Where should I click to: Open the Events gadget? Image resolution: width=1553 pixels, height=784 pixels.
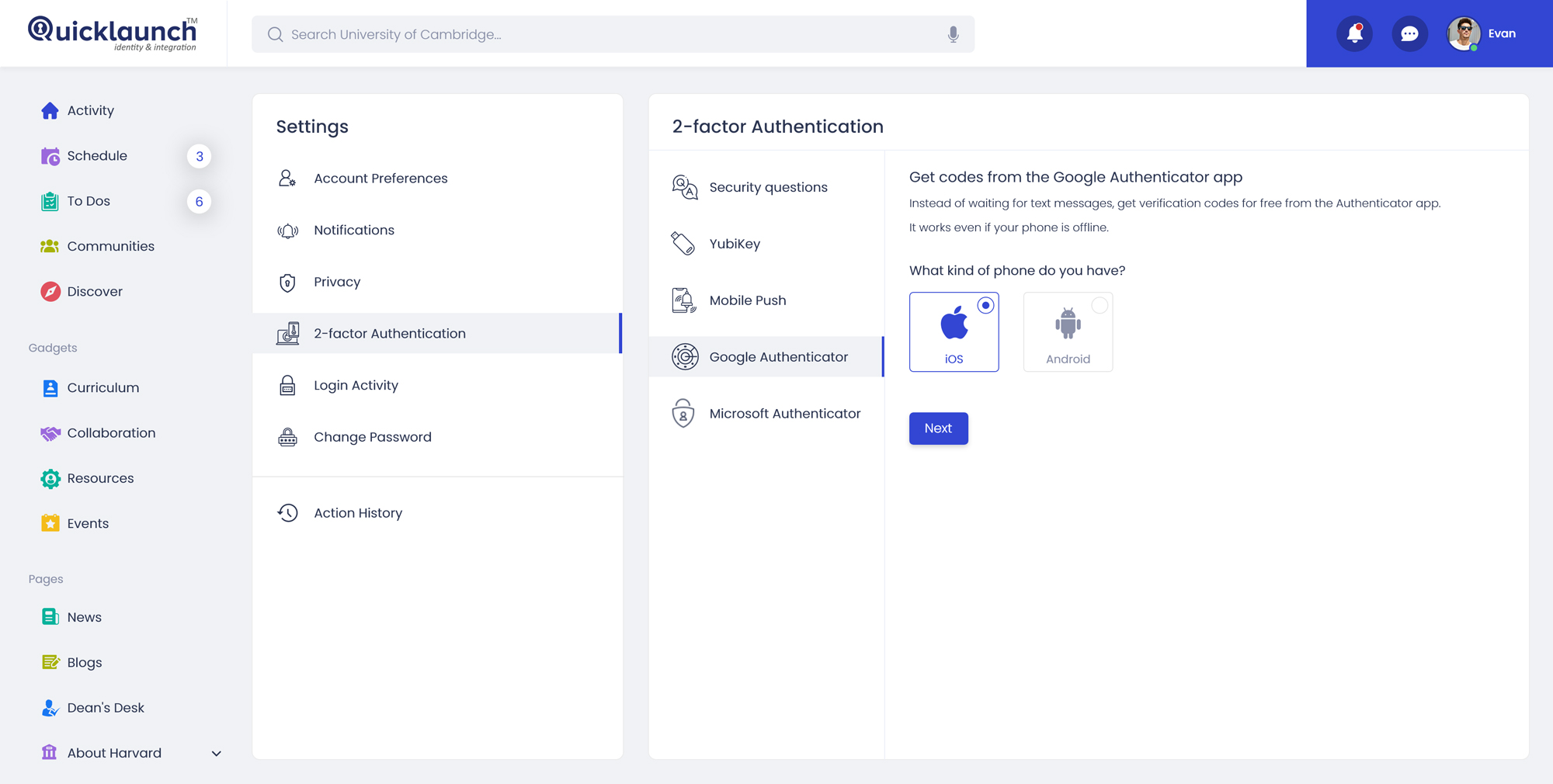coord(88,523)
